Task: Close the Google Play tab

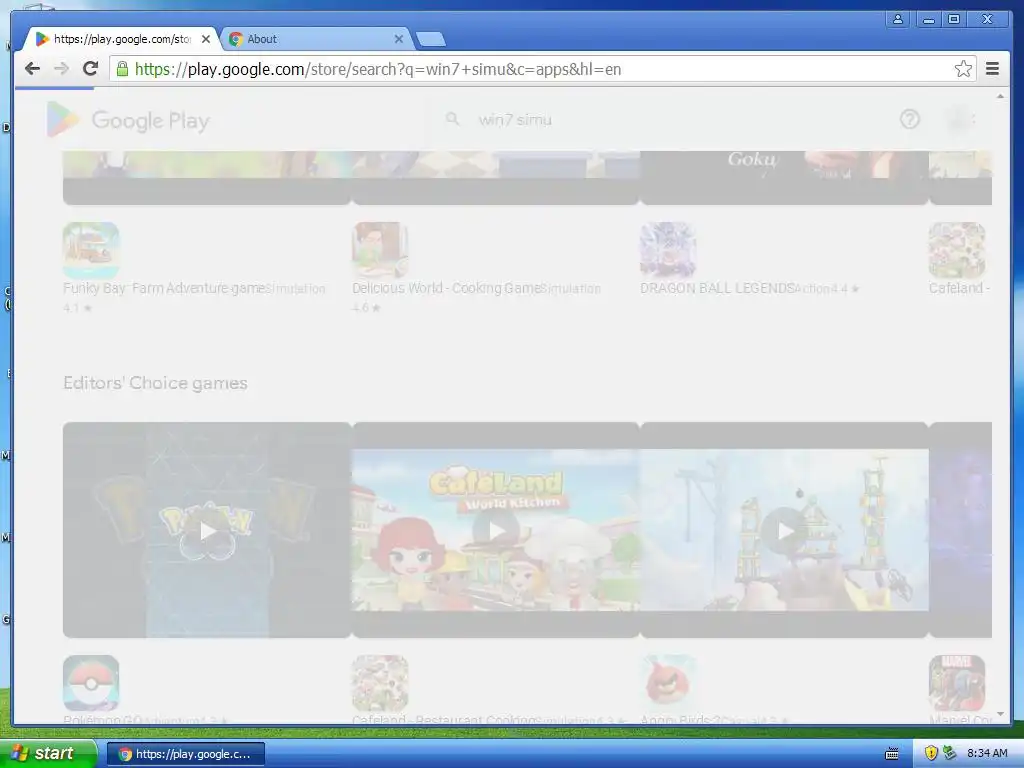Action: coord(206,39)
